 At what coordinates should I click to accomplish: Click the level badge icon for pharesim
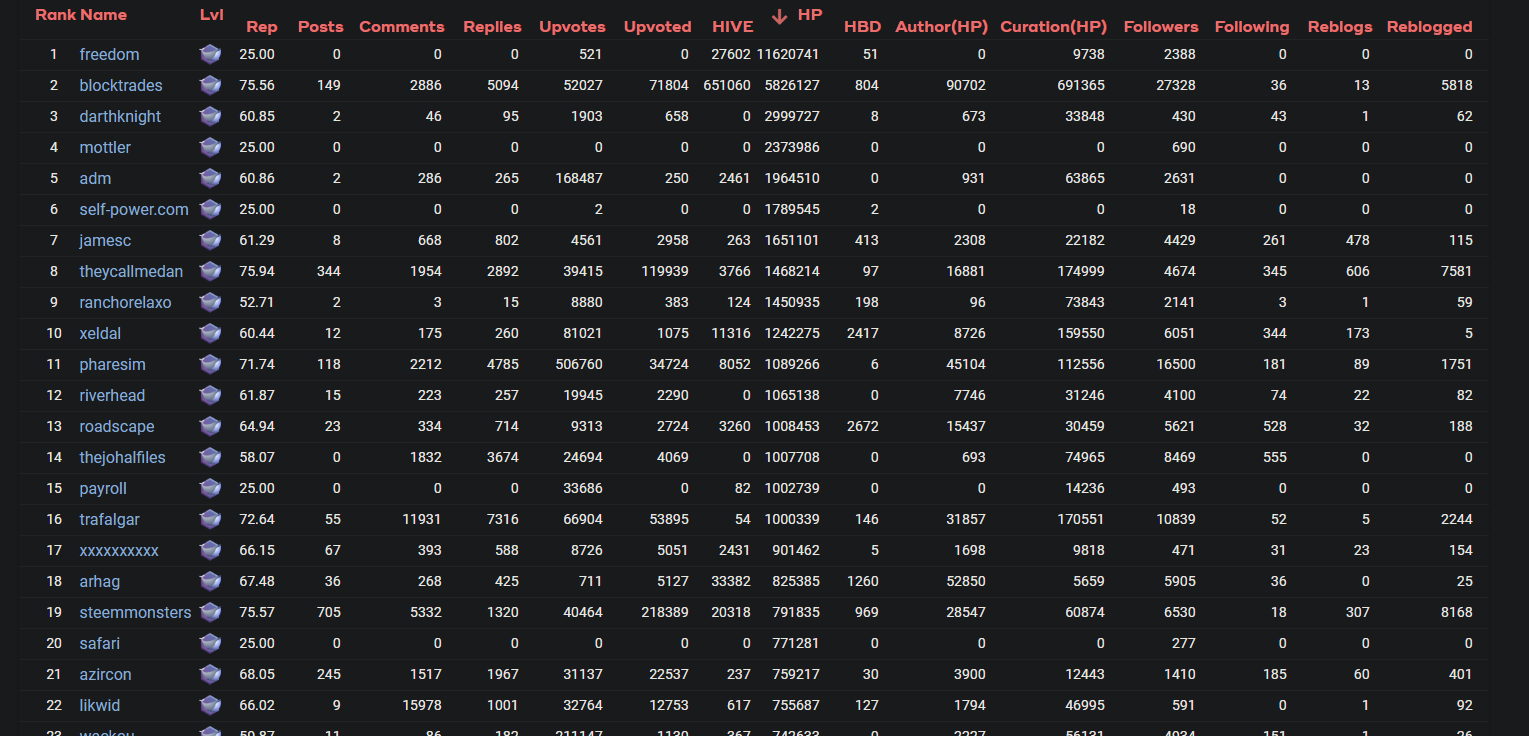click(210, 364)
